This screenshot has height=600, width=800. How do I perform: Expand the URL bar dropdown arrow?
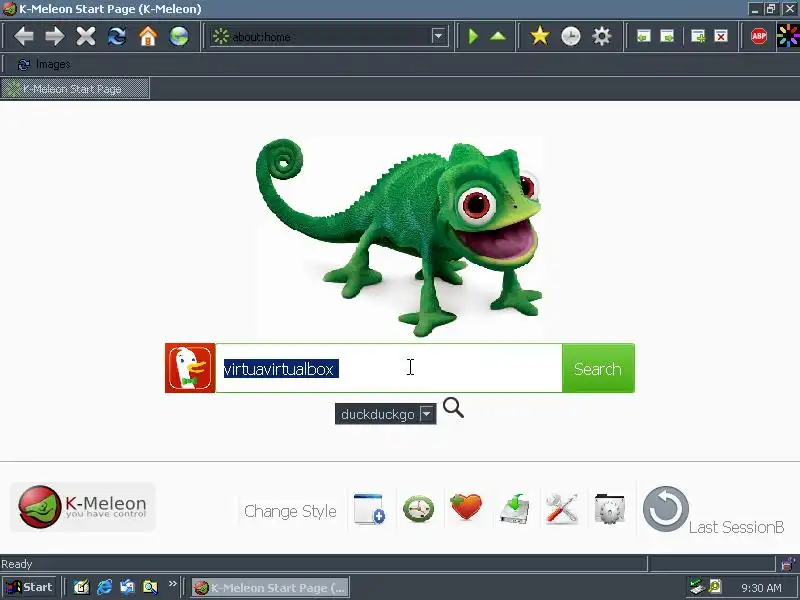(x=438, y=36)
